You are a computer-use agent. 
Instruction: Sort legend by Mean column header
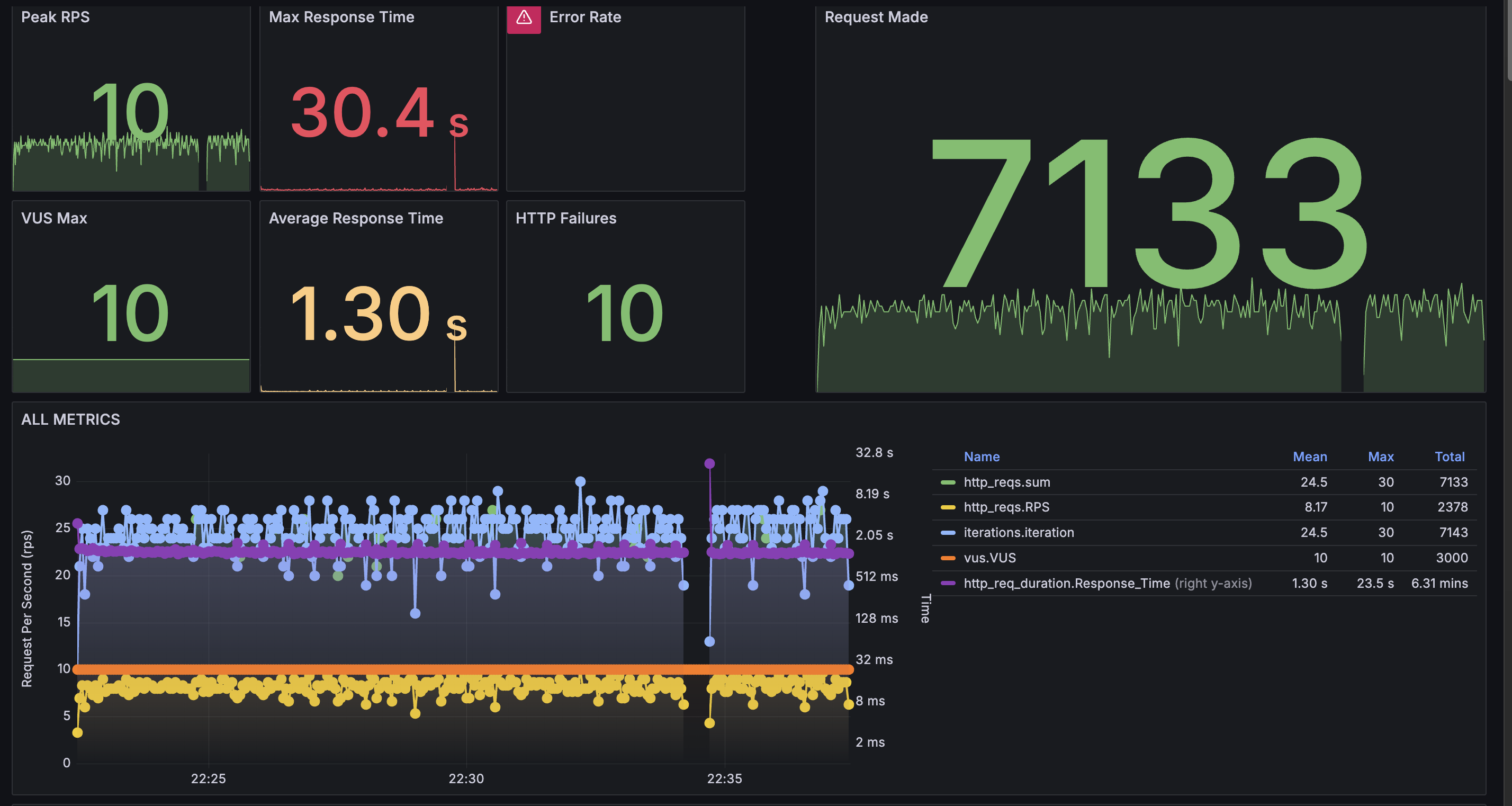tap(1310, 456)
